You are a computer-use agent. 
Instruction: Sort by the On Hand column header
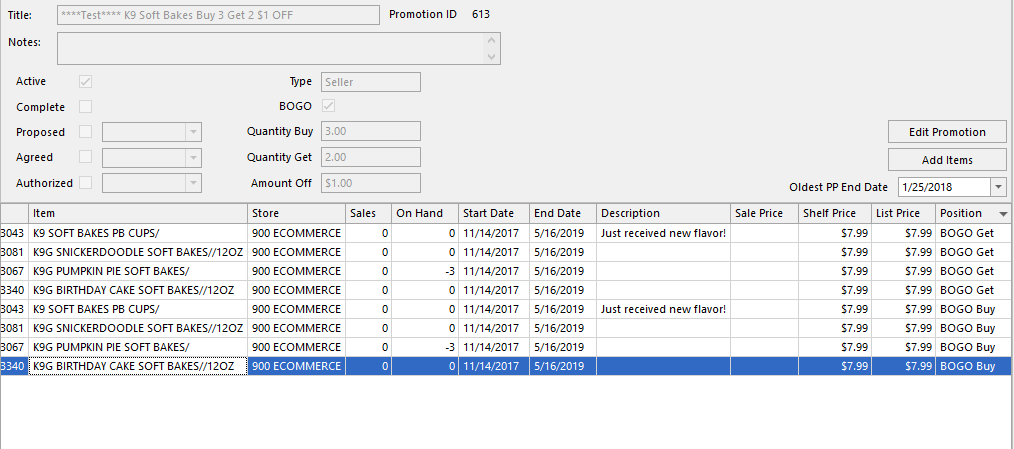point(425,213)
